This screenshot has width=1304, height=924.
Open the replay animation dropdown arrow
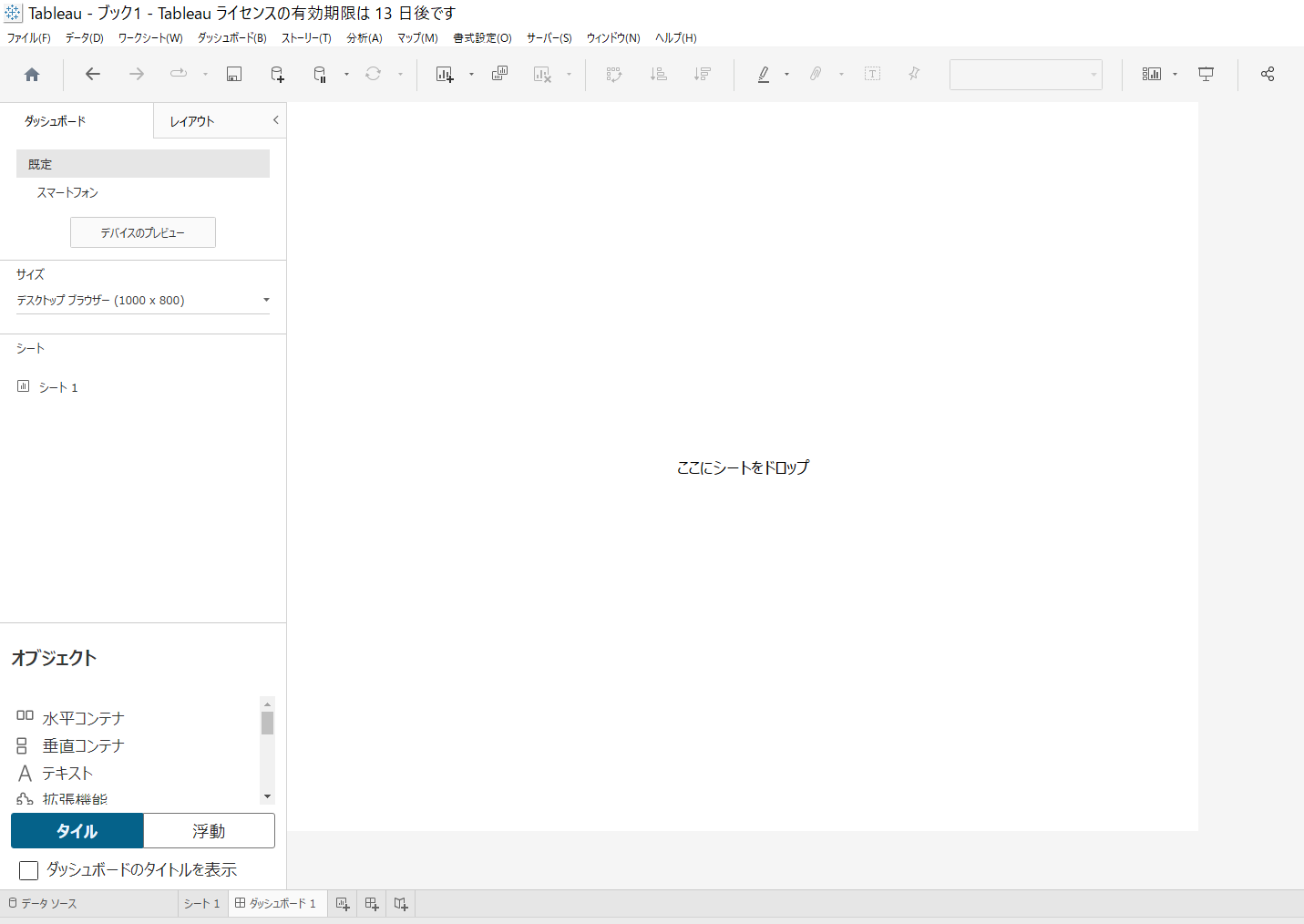pyautogui.click(x=205, y=75)
